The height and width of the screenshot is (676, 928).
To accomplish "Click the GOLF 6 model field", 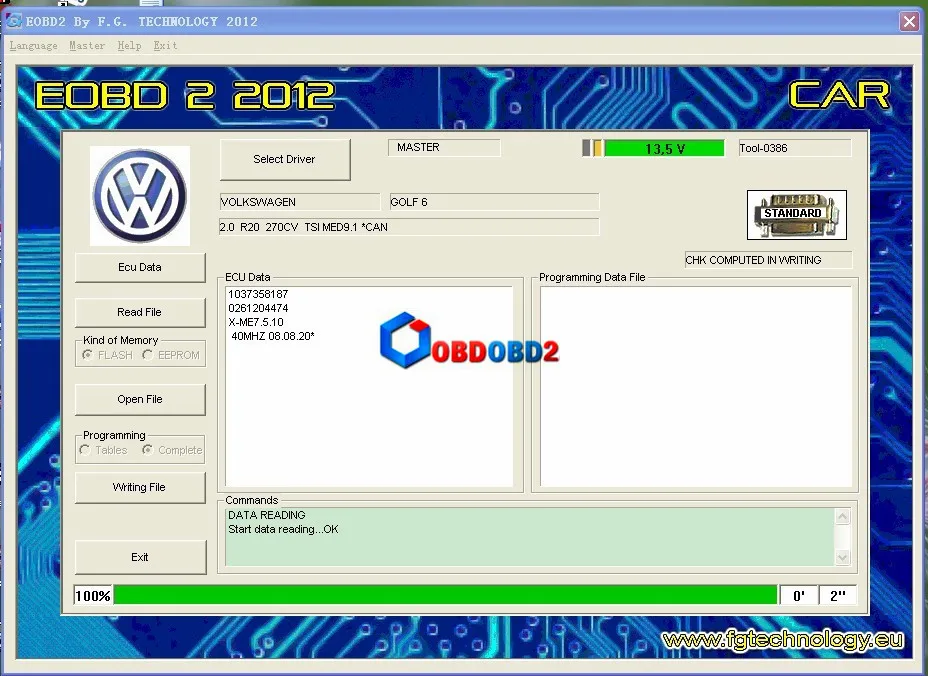I will tap(494, 202).
